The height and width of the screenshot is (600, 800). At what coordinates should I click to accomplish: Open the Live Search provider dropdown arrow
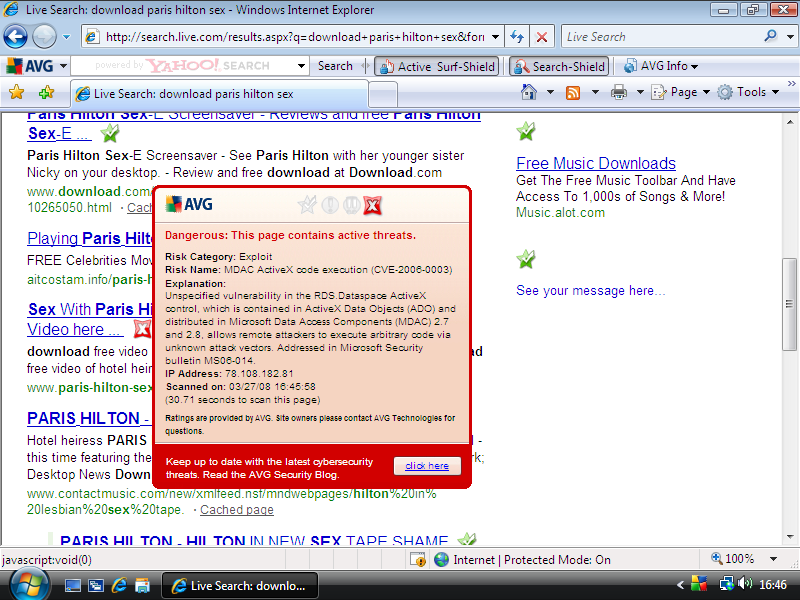(790, 37)
